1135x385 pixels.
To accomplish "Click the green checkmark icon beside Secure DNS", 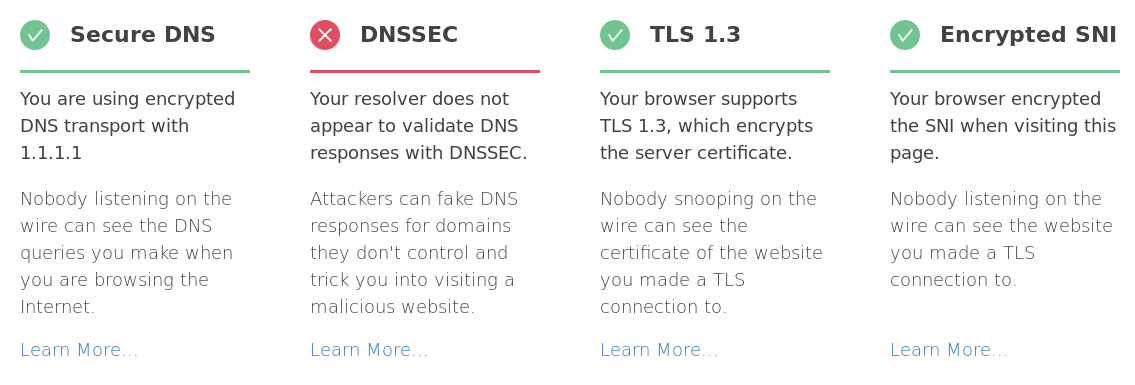I will [35, 35].
